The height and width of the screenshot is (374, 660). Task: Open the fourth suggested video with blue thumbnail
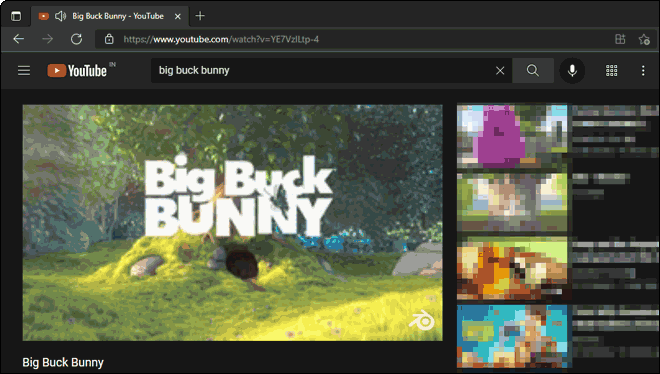coord(512,336)
